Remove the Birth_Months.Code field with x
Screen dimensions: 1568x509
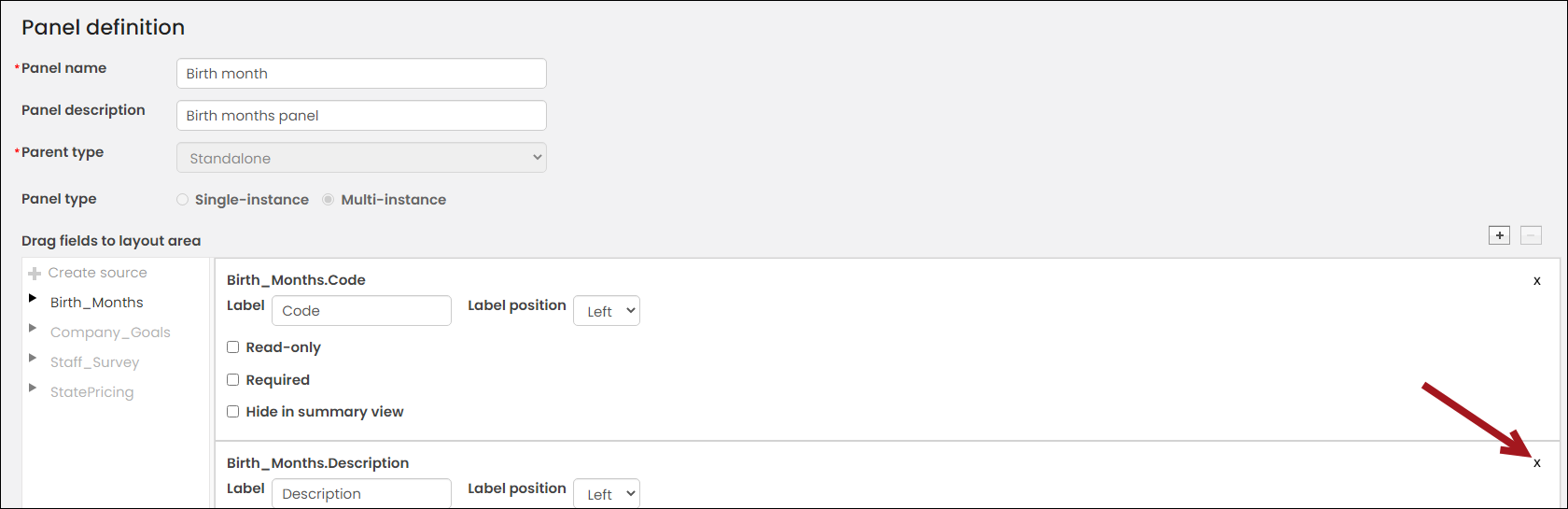(x=1537, y=280)
